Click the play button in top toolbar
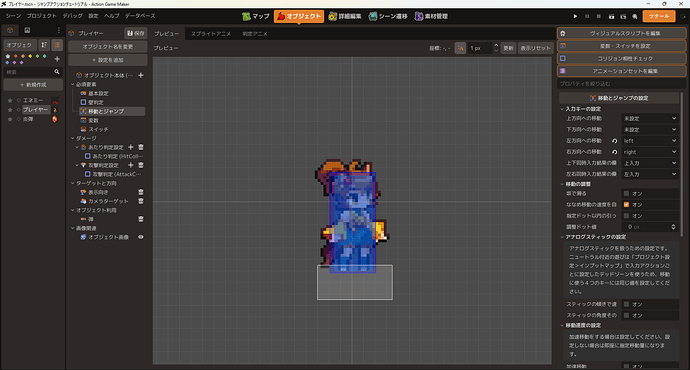 click(575, 16)
